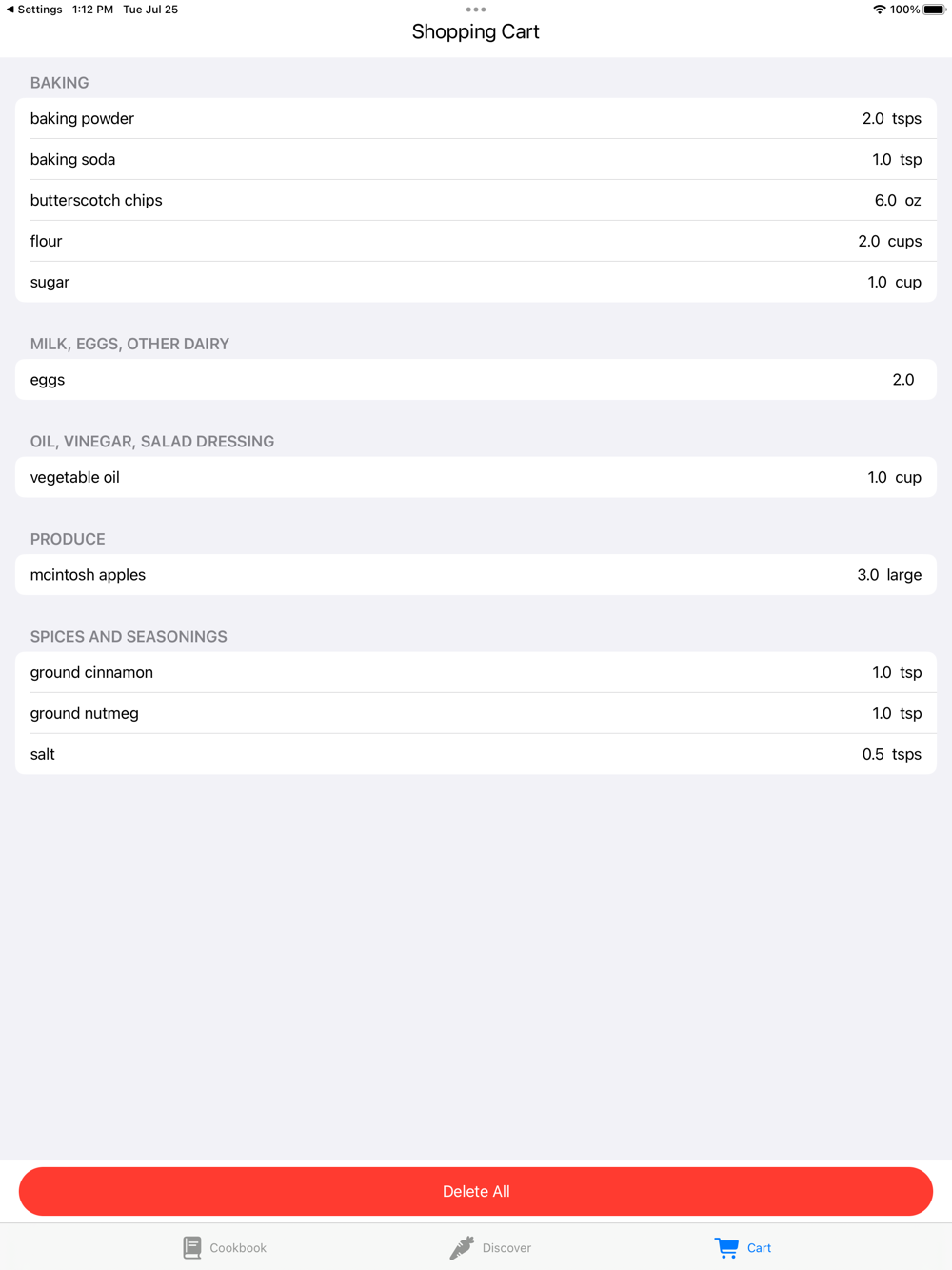
Task: Open the Discover carrot icon
Action: click(x=462, y=1247)
